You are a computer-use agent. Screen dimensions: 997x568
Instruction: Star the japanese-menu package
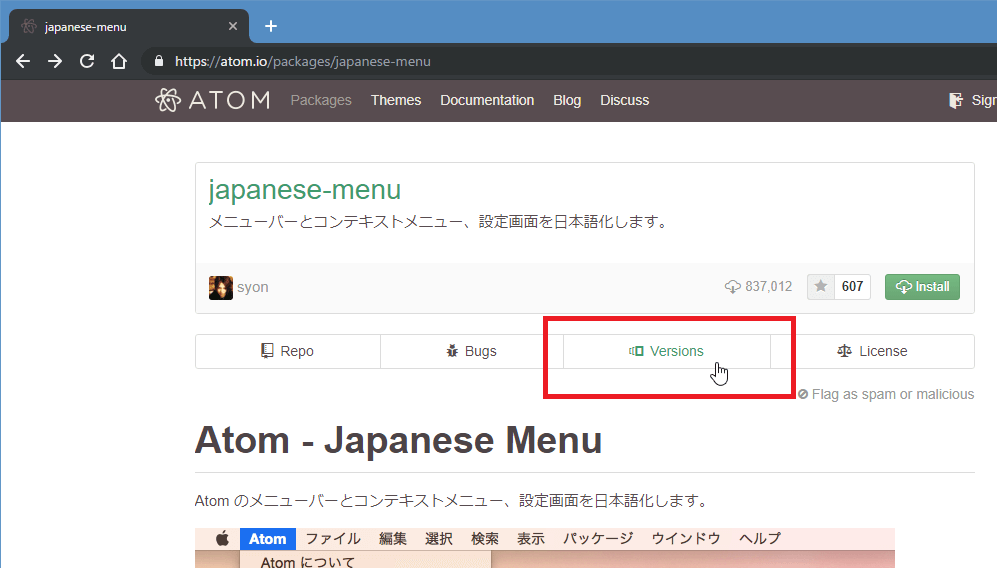[821, 287]
